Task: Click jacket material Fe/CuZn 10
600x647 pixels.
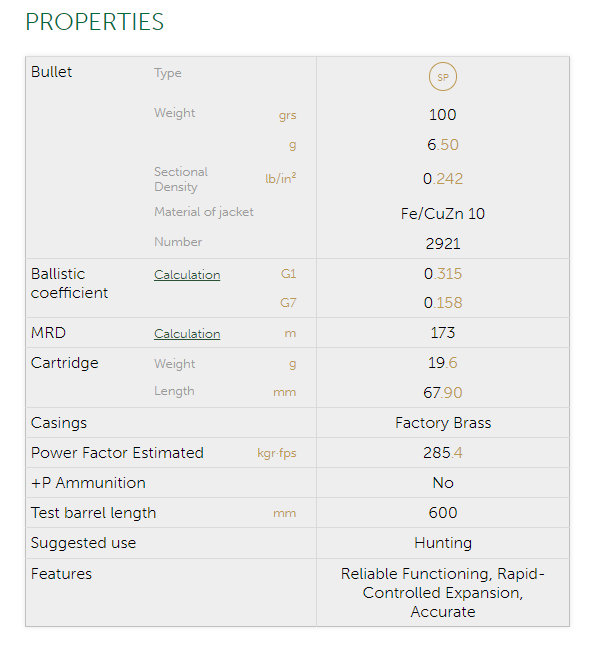Action: (442, 214)
